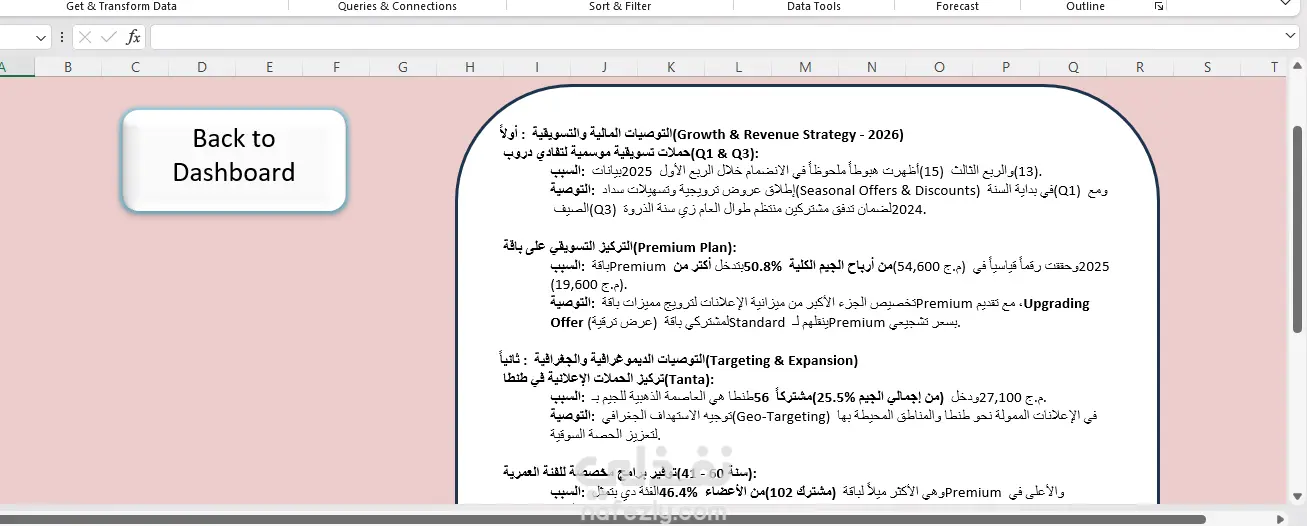This screenshot has height=526, width=1307.
Task: Select column J header
Action: coord(604,67)
